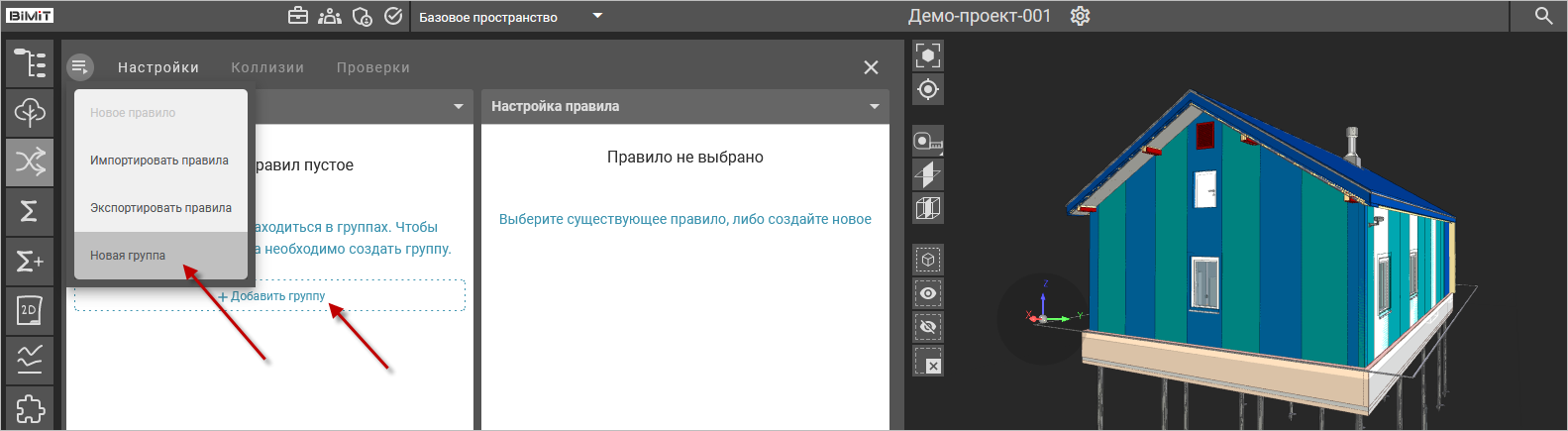Collapse the Настройка правила panel arrow
1568x431 pixels.
coord(875,106)
